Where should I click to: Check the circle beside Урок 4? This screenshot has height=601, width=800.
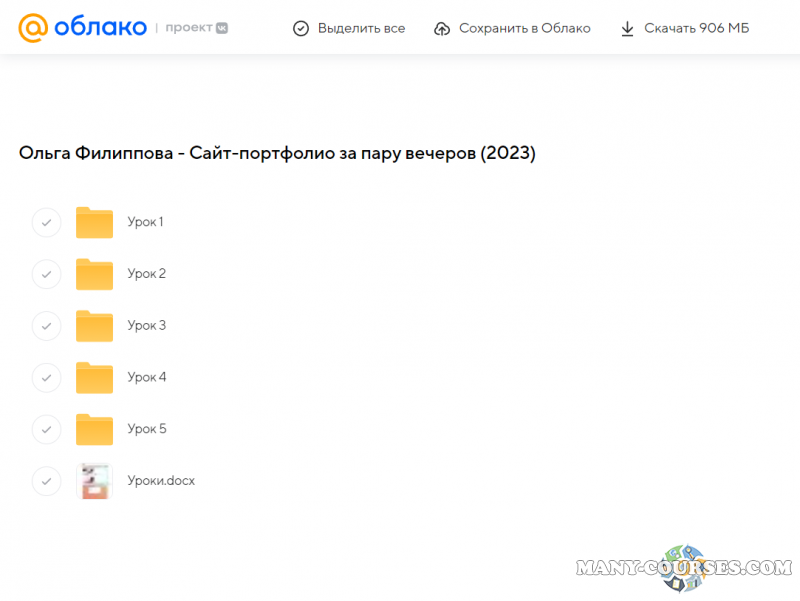click(46, 378)
